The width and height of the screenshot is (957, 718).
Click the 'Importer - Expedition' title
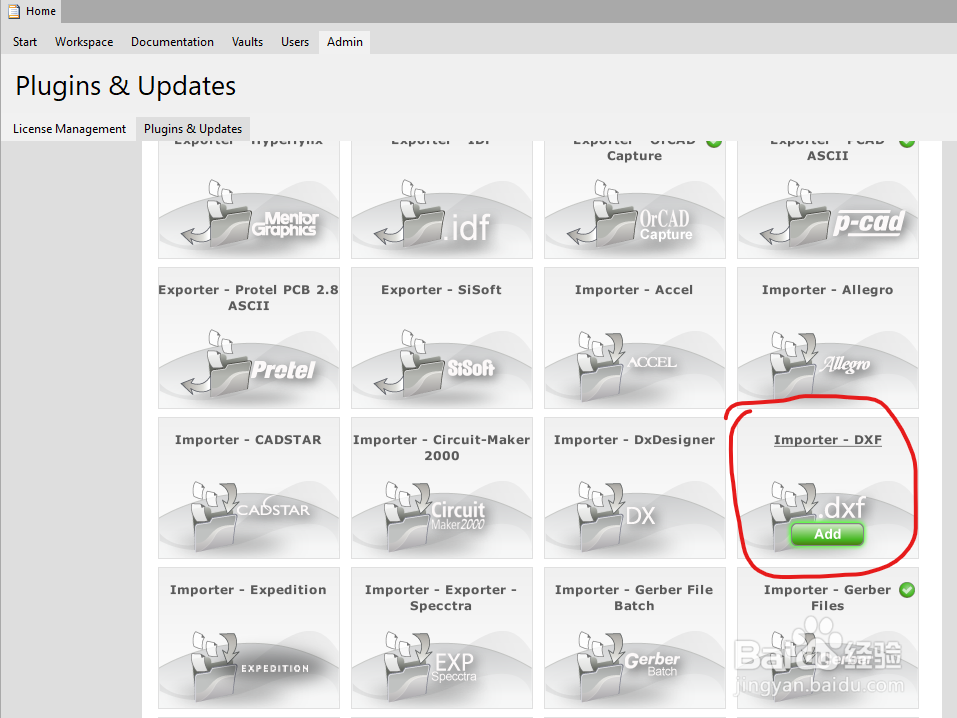248,590
